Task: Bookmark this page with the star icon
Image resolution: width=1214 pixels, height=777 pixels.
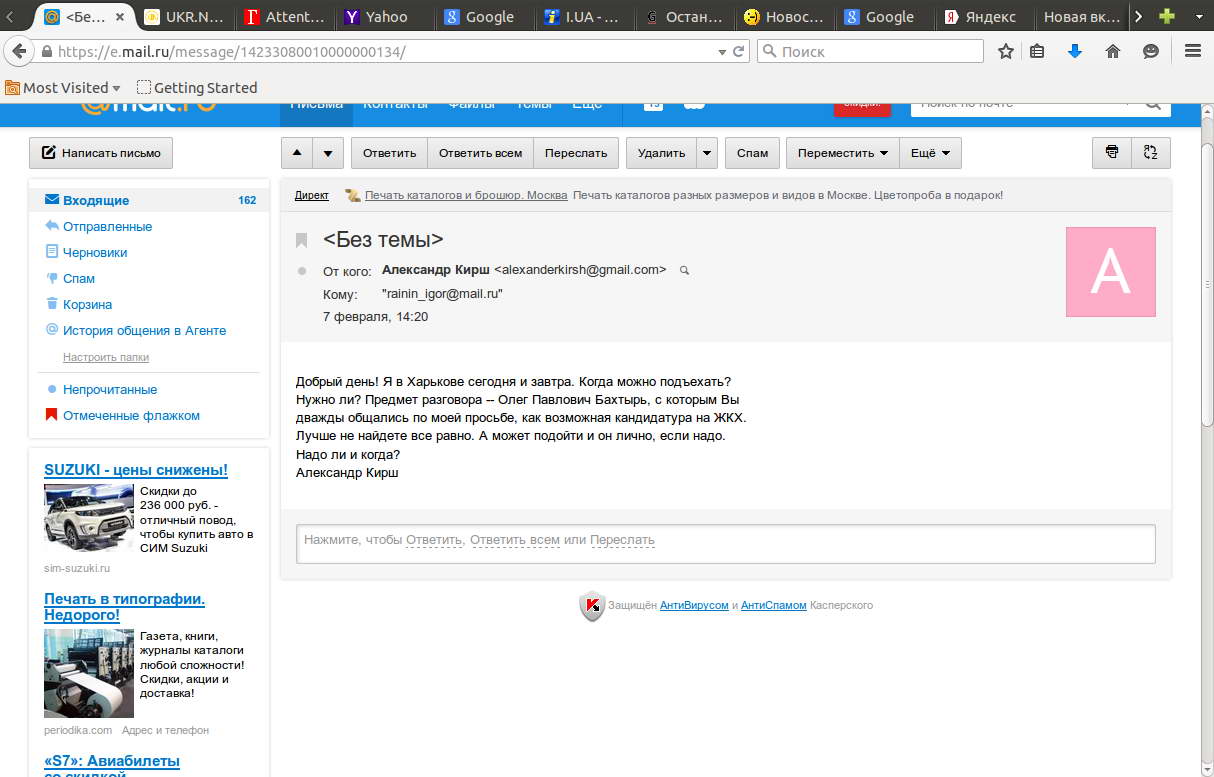Action: (x=1005, y=51)
